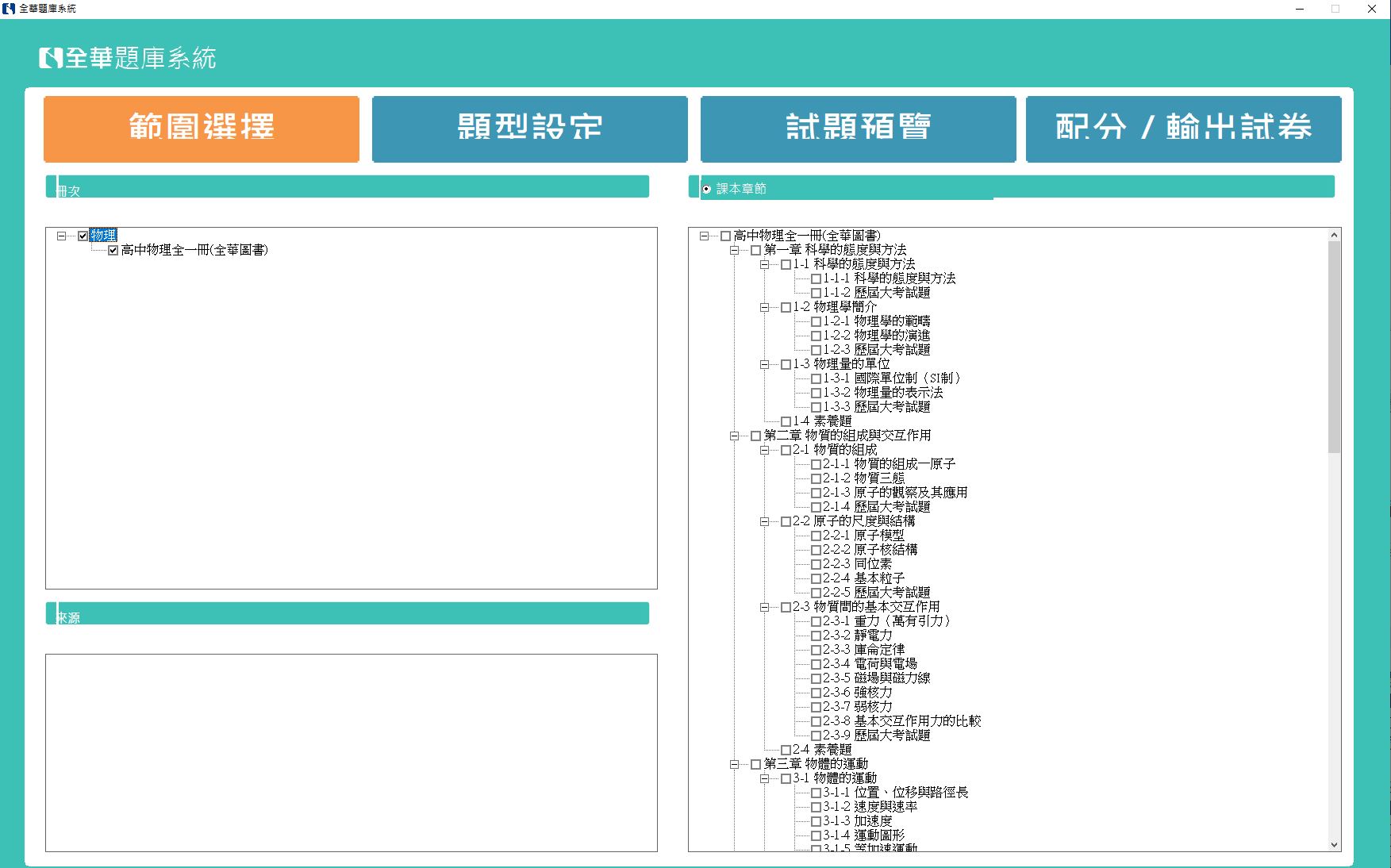Go to the 試題預覽 tab

click(x=858, y=129)
